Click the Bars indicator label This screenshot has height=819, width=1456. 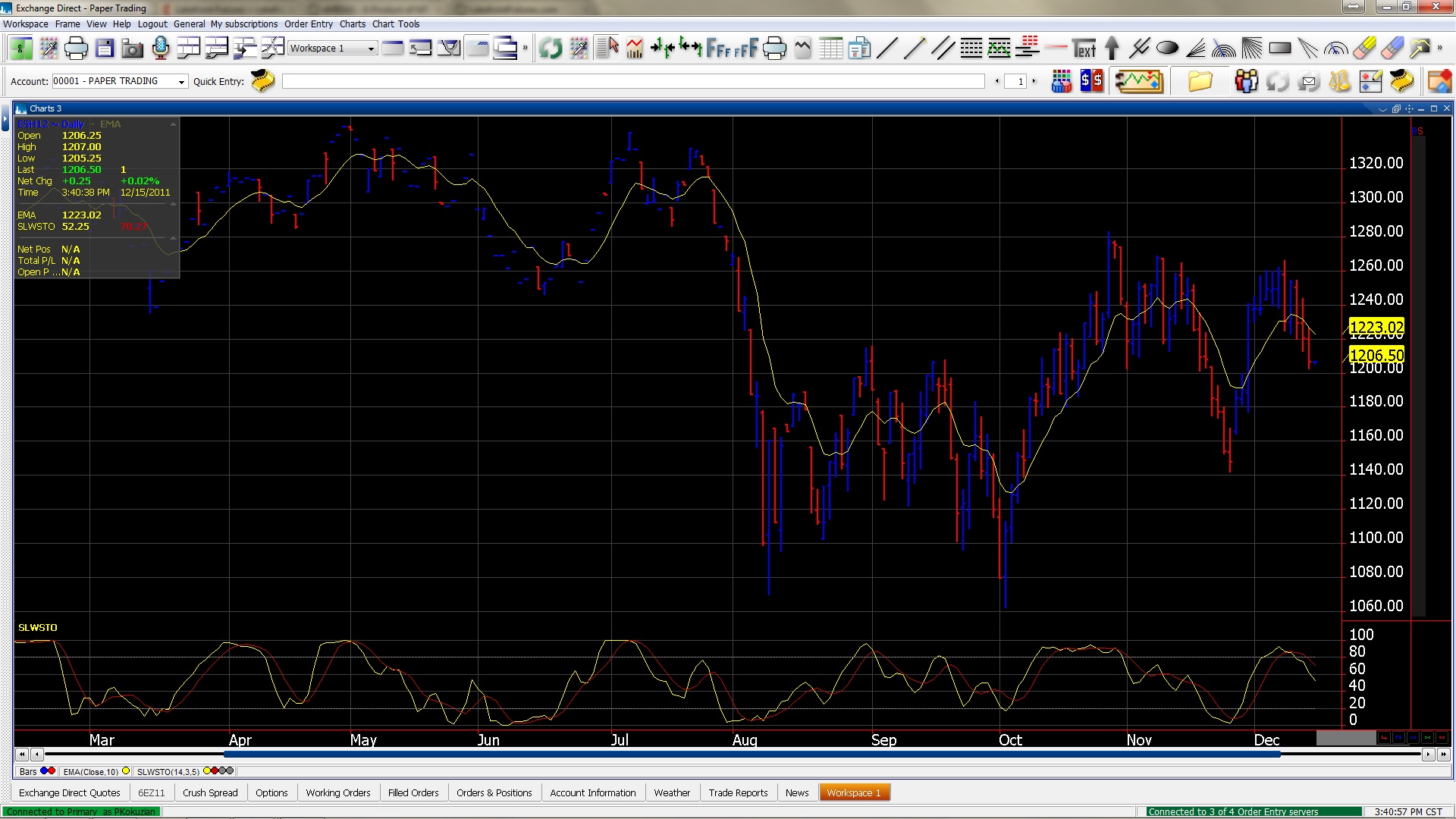coord(28,771)
